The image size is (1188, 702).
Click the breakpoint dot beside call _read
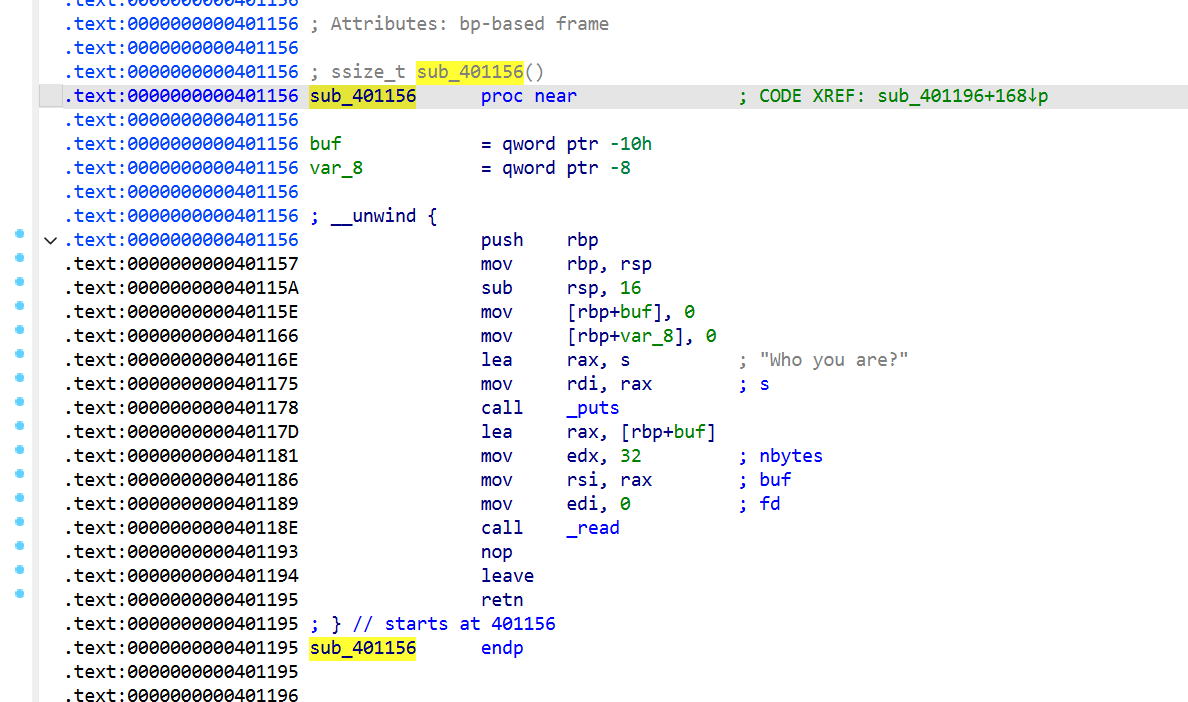click(20, 522)
